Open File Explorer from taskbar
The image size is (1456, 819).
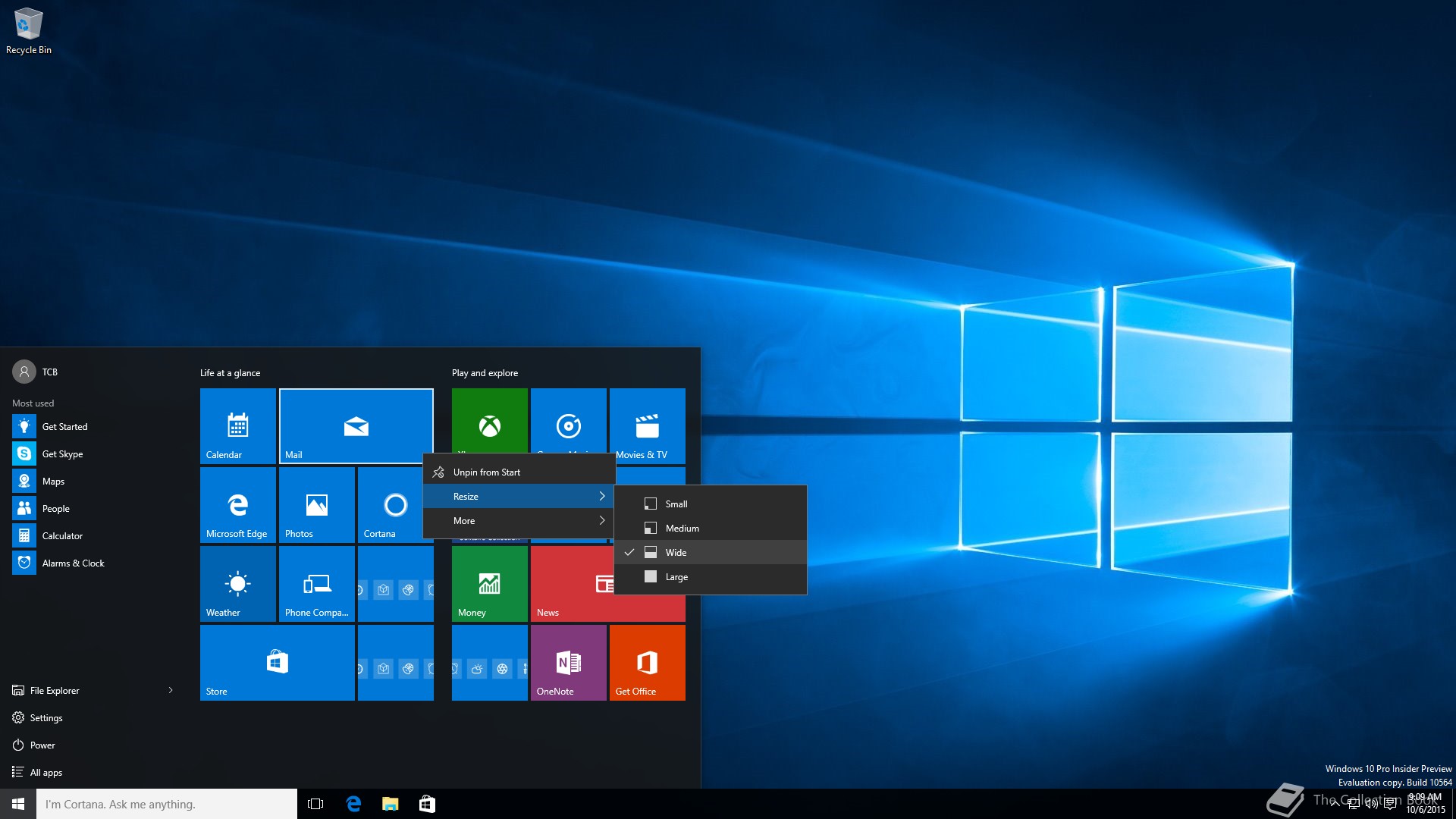(390, 804)
